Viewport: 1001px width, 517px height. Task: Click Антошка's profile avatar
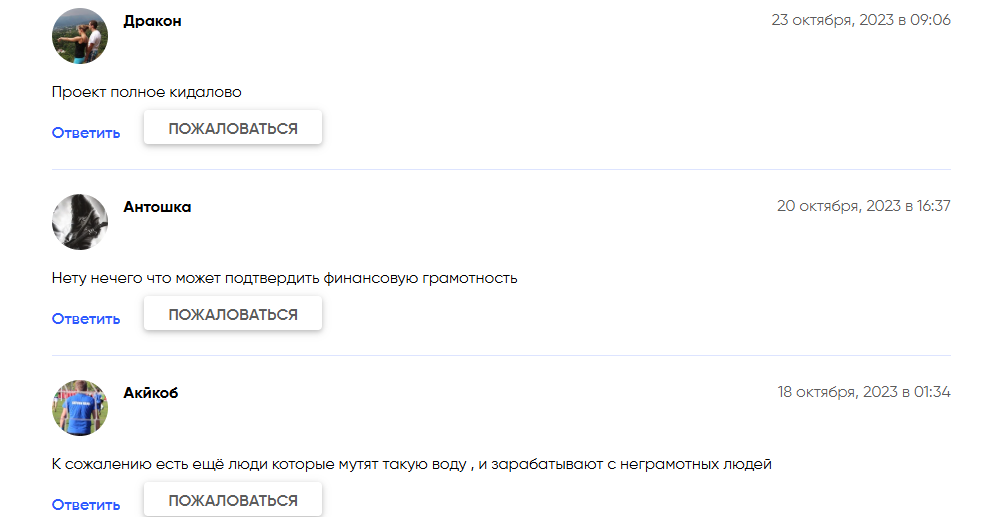pyautogui.click(x=80, y=222)
